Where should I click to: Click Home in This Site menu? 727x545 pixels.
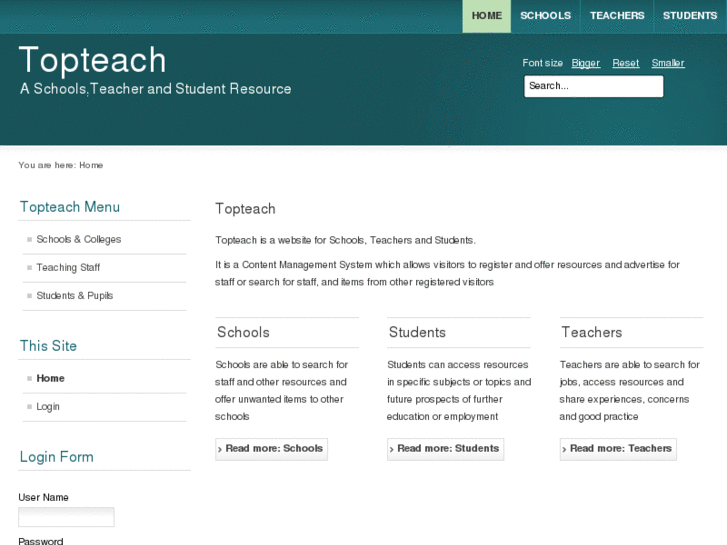click(50, 379)
